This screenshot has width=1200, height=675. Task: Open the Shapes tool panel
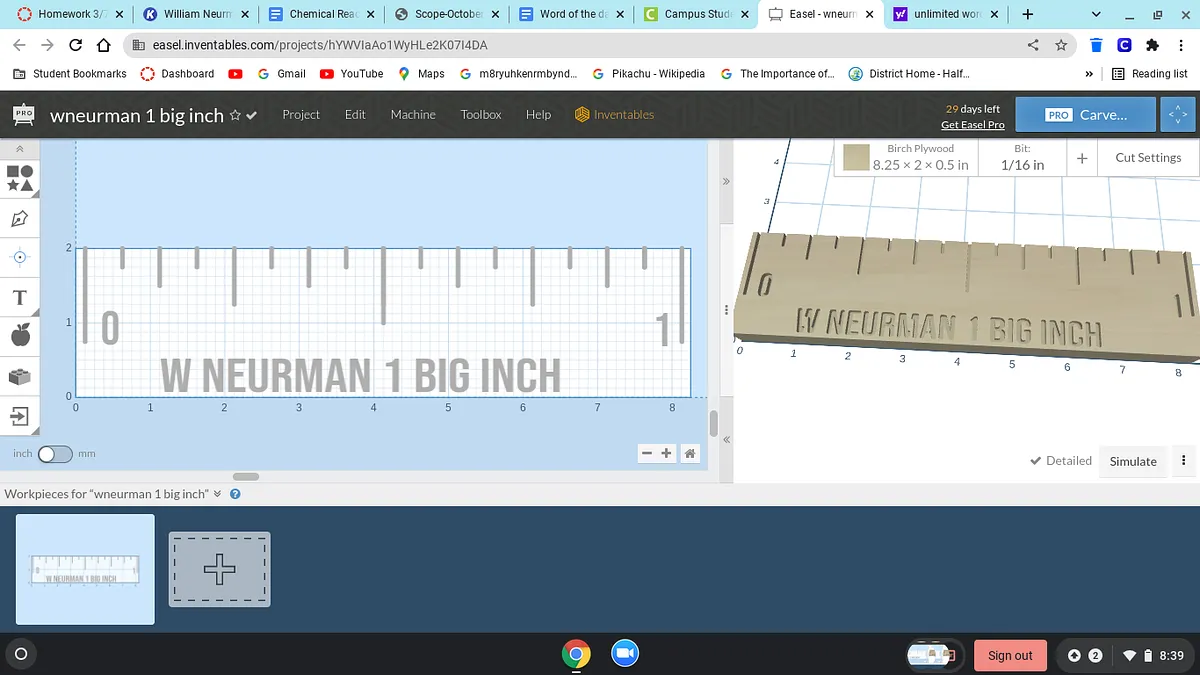coord(20,178)
